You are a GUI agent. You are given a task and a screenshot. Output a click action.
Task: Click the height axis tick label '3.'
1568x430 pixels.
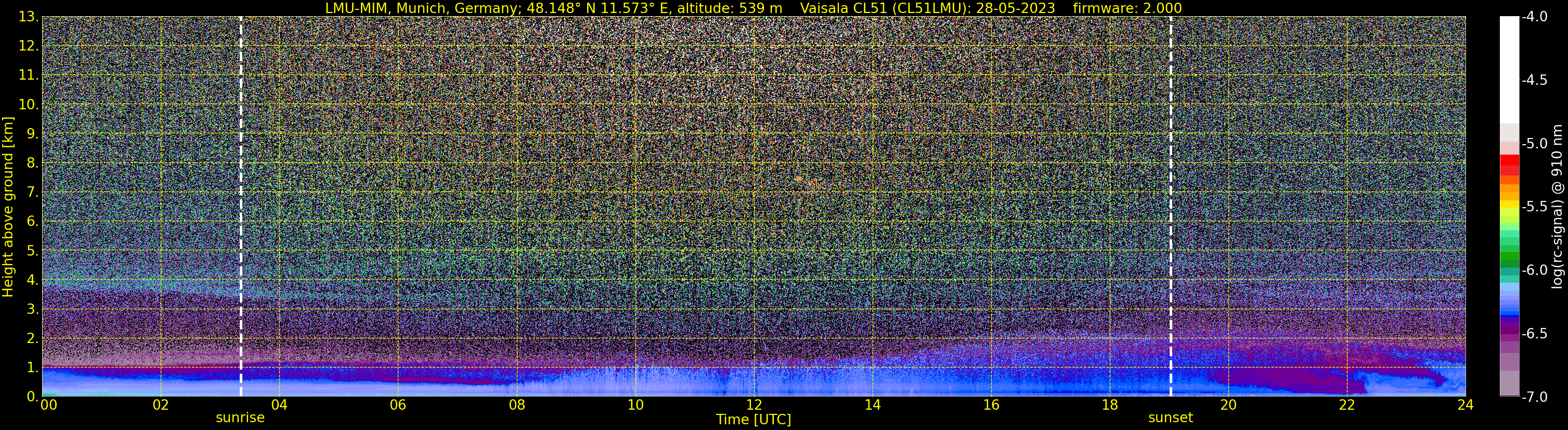click(x=33, y=309)
